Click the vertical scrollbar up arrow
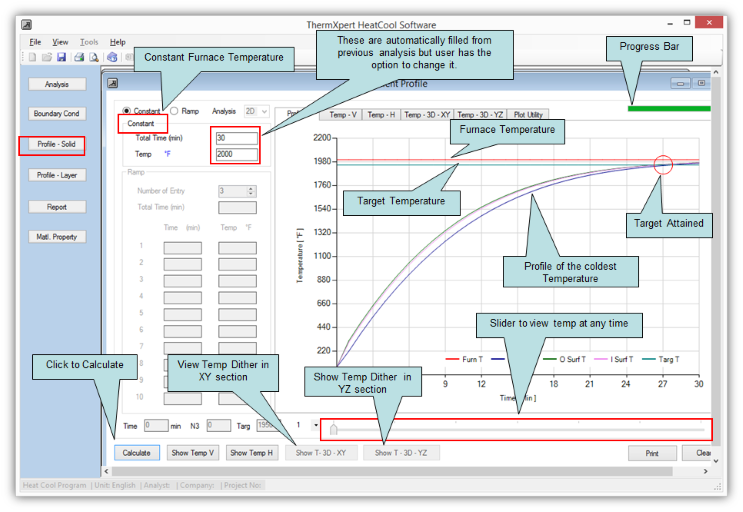This screenshot has height=512, width=743. tap(716, 72)
